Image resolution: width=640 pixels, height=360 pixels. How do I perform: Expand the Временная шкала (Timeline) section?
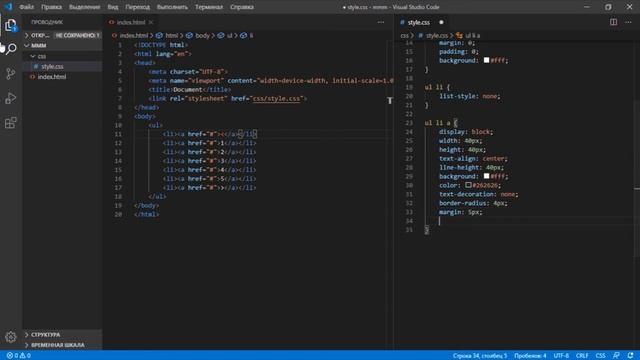tap(62, 345)
